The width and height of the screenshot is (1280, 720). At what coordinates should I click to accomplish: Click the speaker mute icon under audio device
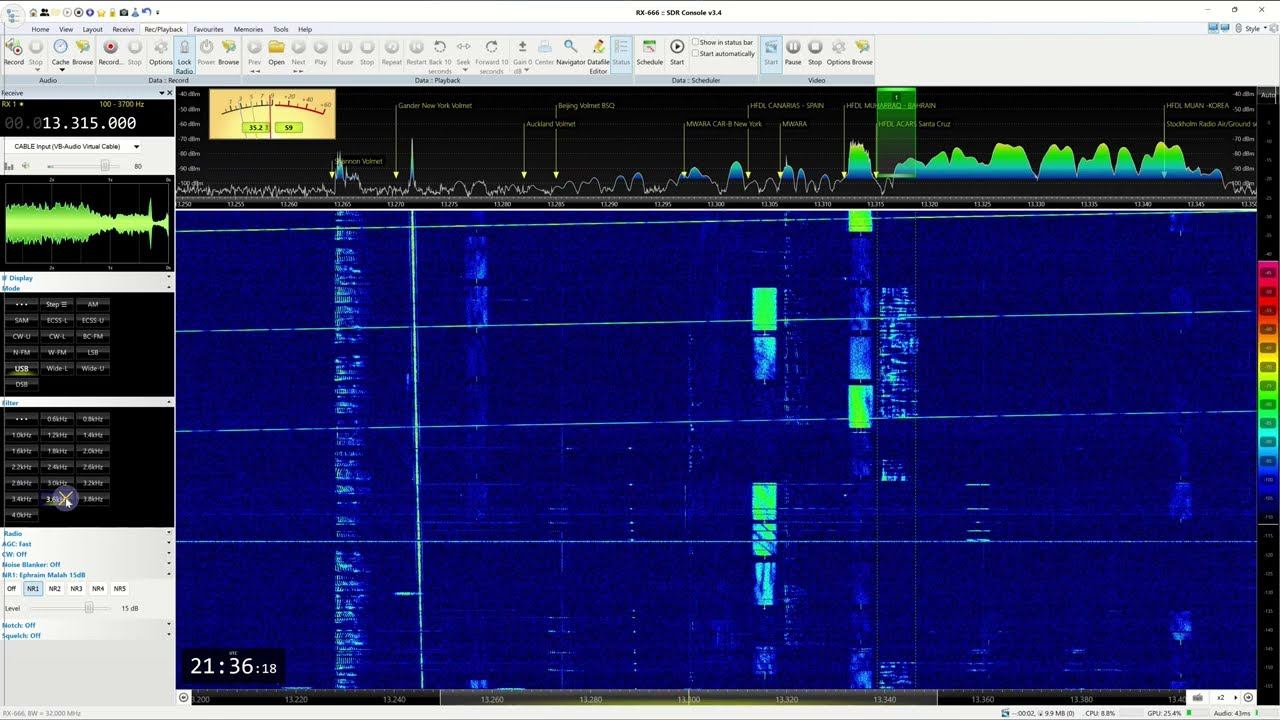pyautogui.click(x=25, y=166)
